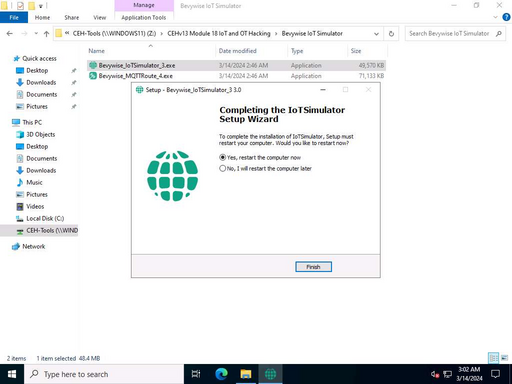Click the Manage contextual tab
Screen dimensions: 512x384
click(144, 5)
